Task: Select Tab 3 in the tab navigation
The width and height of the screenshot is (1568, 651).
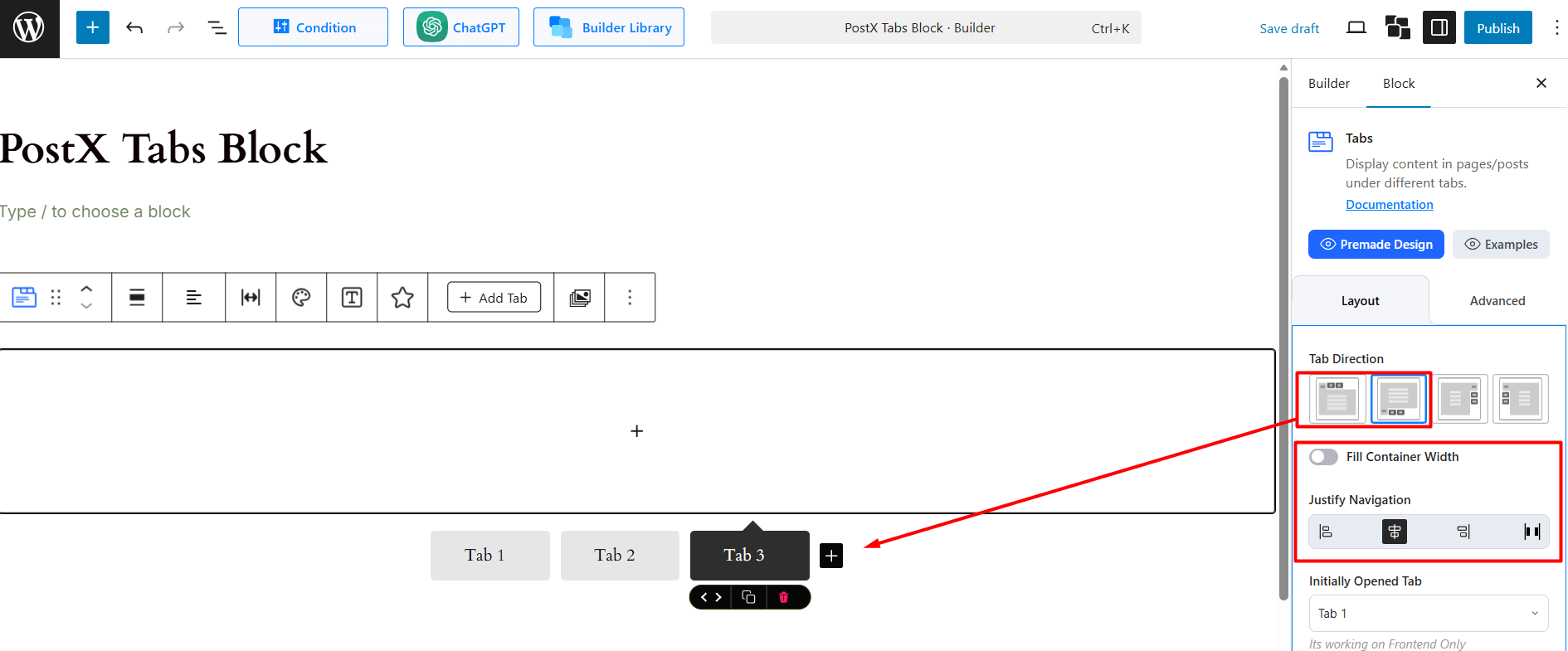Action: click(x=749, y=555)
